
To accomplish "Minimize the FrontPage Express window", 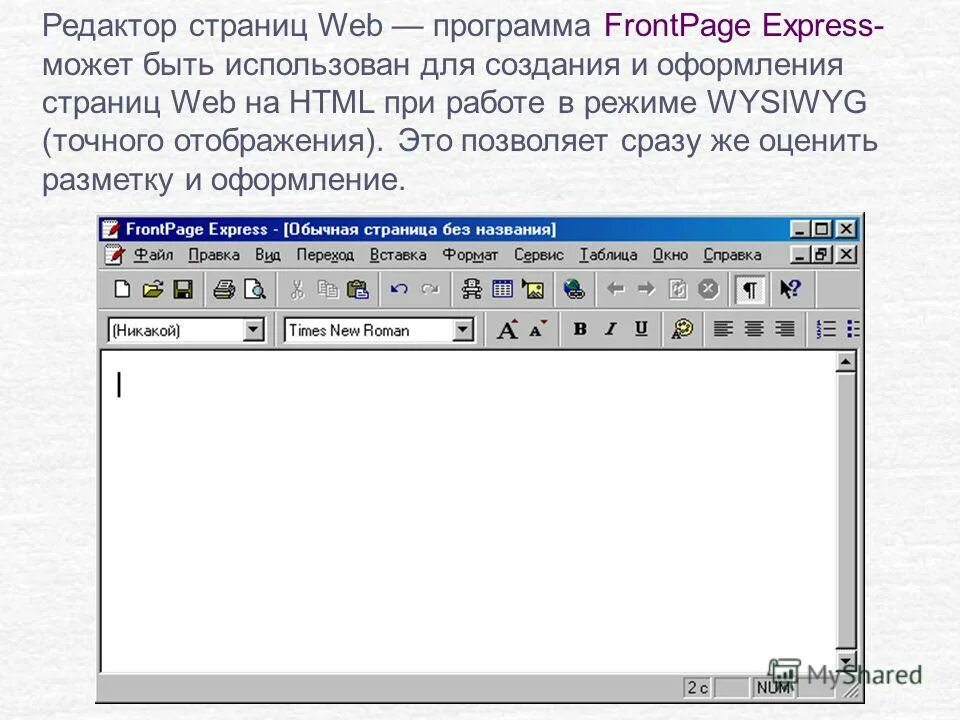I will [x=799, y=229].
